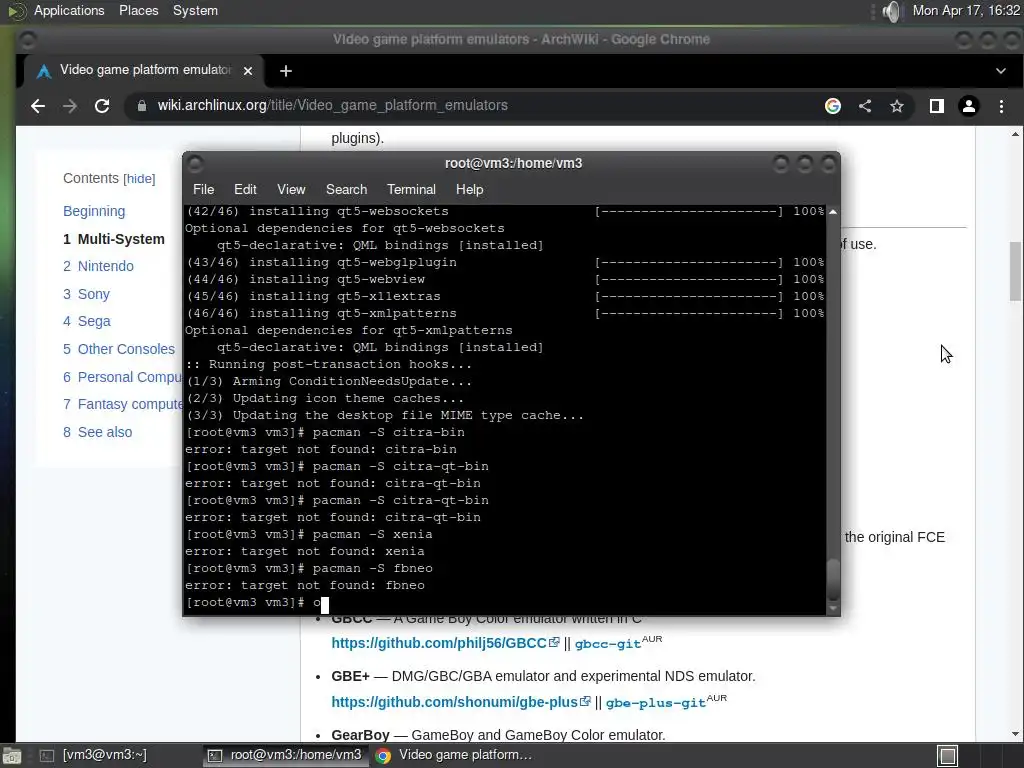Open the terminal's File menu

pos(203,189)
